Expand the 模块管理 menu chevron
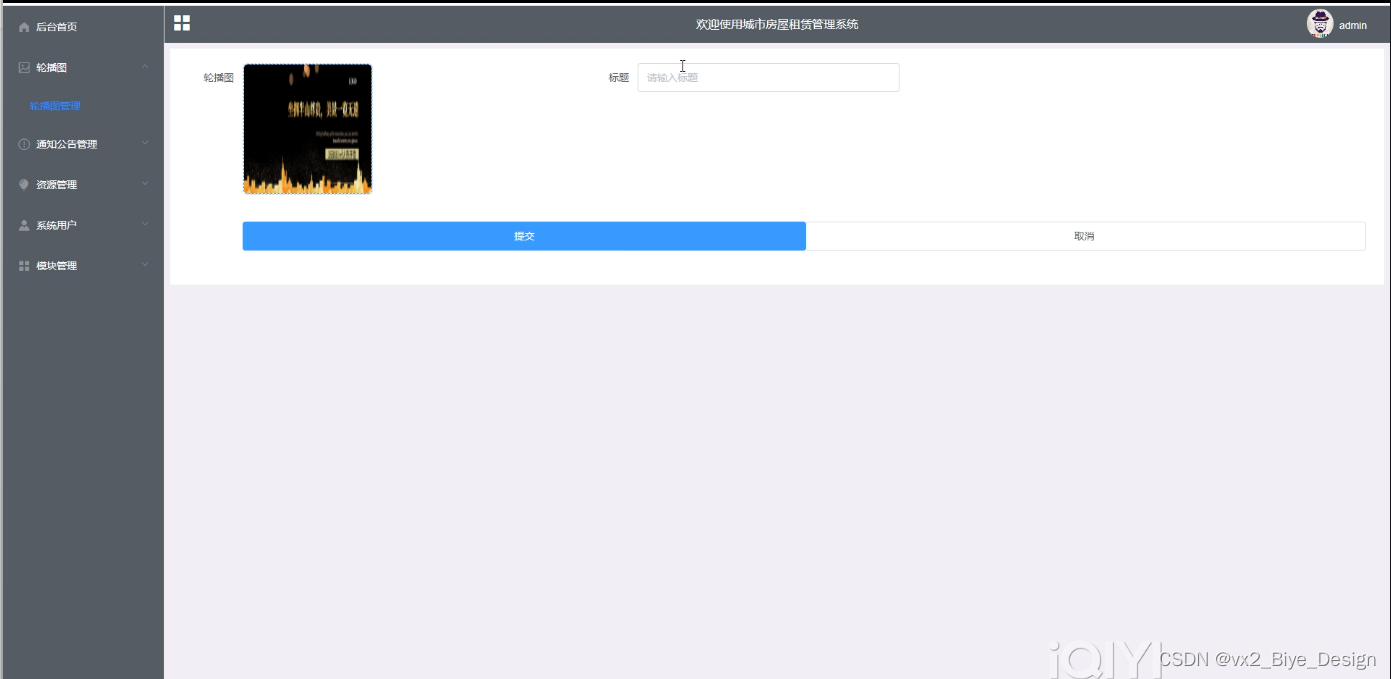 [x=145, y=265]
